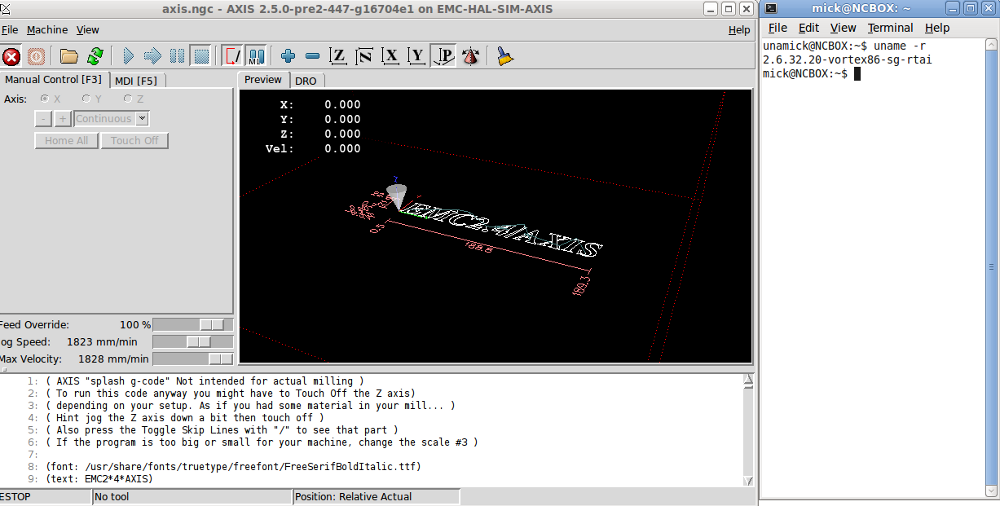The image size is (1000, 506).
Task: Select G-code line 1 splash comment
Action: tap(205, 381)
